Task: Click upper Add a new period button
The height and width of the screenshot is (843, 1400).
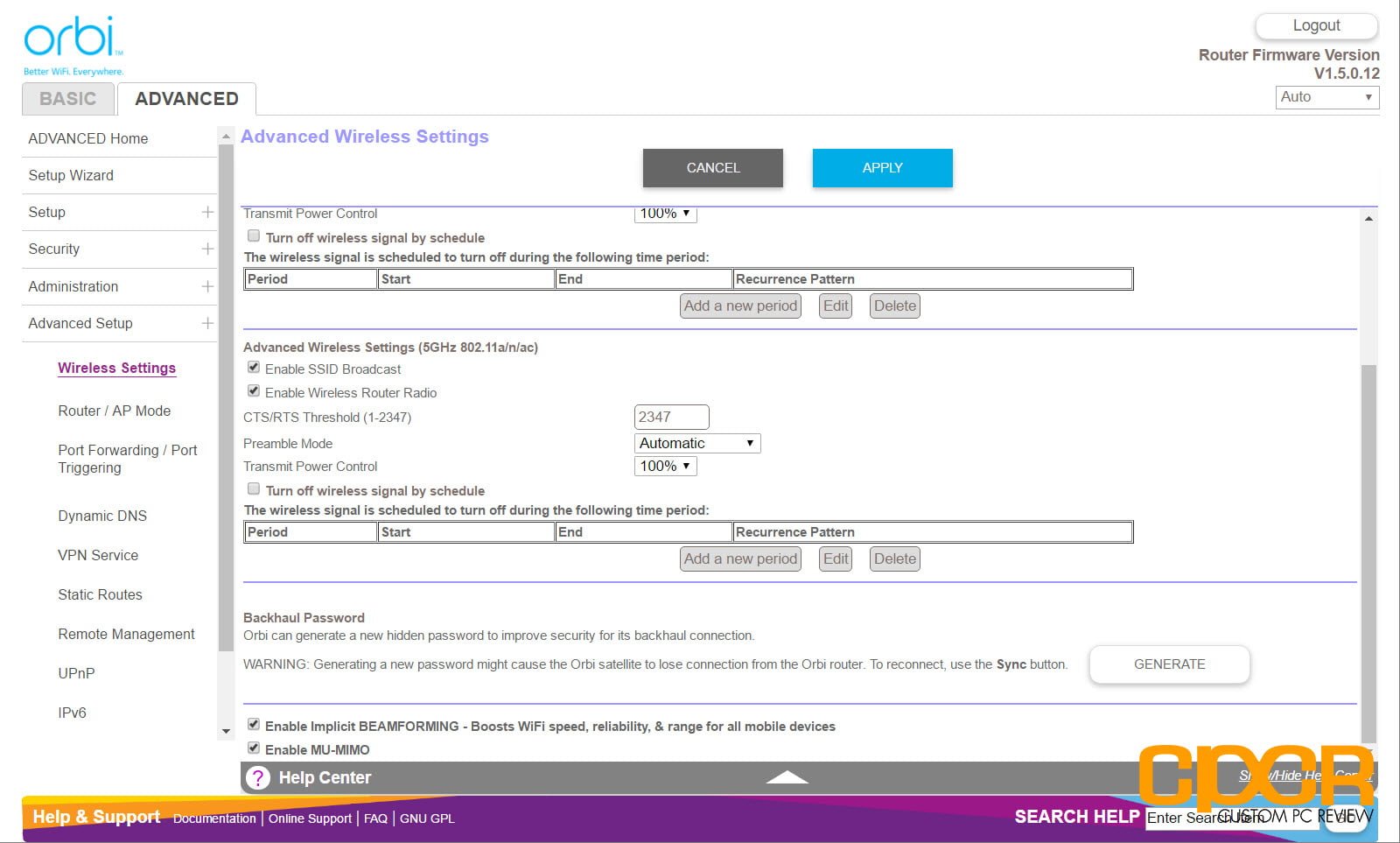Action: point(740,306)
